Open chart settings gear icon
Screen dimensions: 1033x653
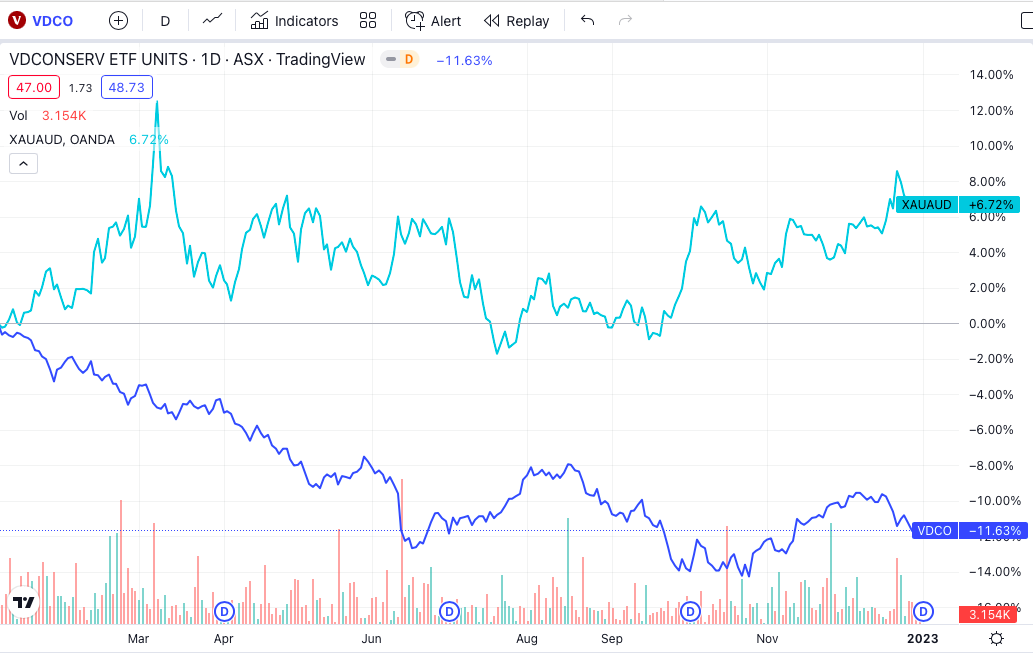(x=997, y=638)
